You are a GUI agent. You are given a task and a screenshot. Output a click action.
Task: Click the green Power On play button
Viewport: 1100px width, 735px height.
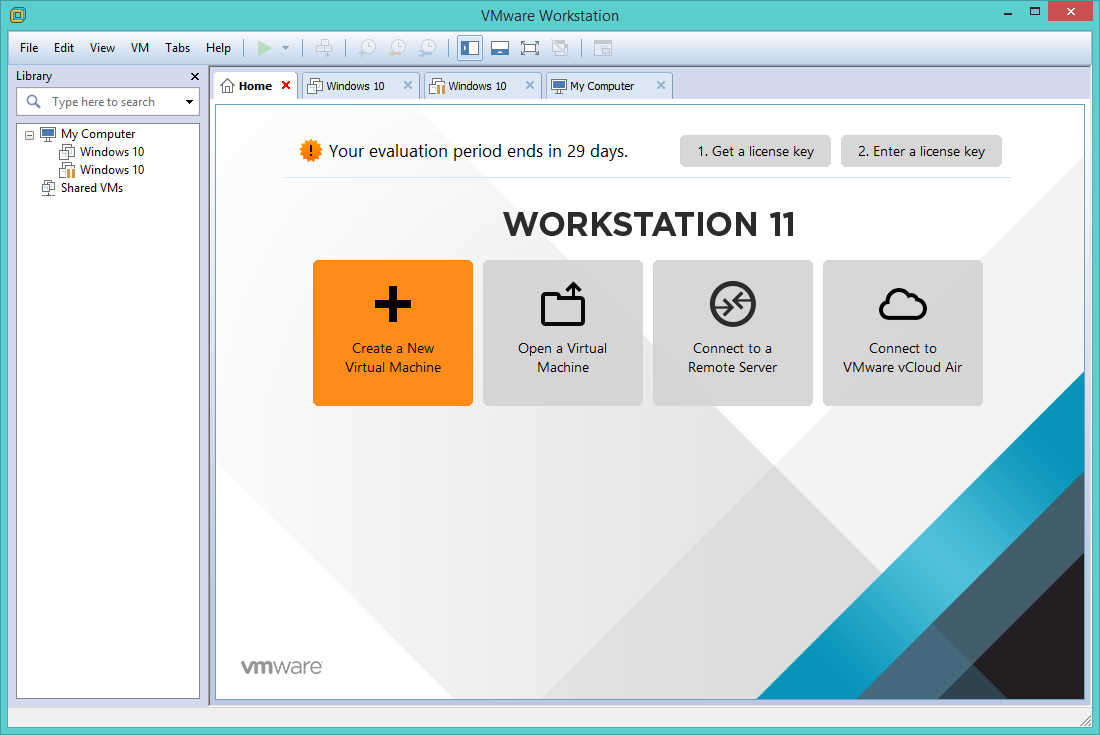[x=264, y=48]
